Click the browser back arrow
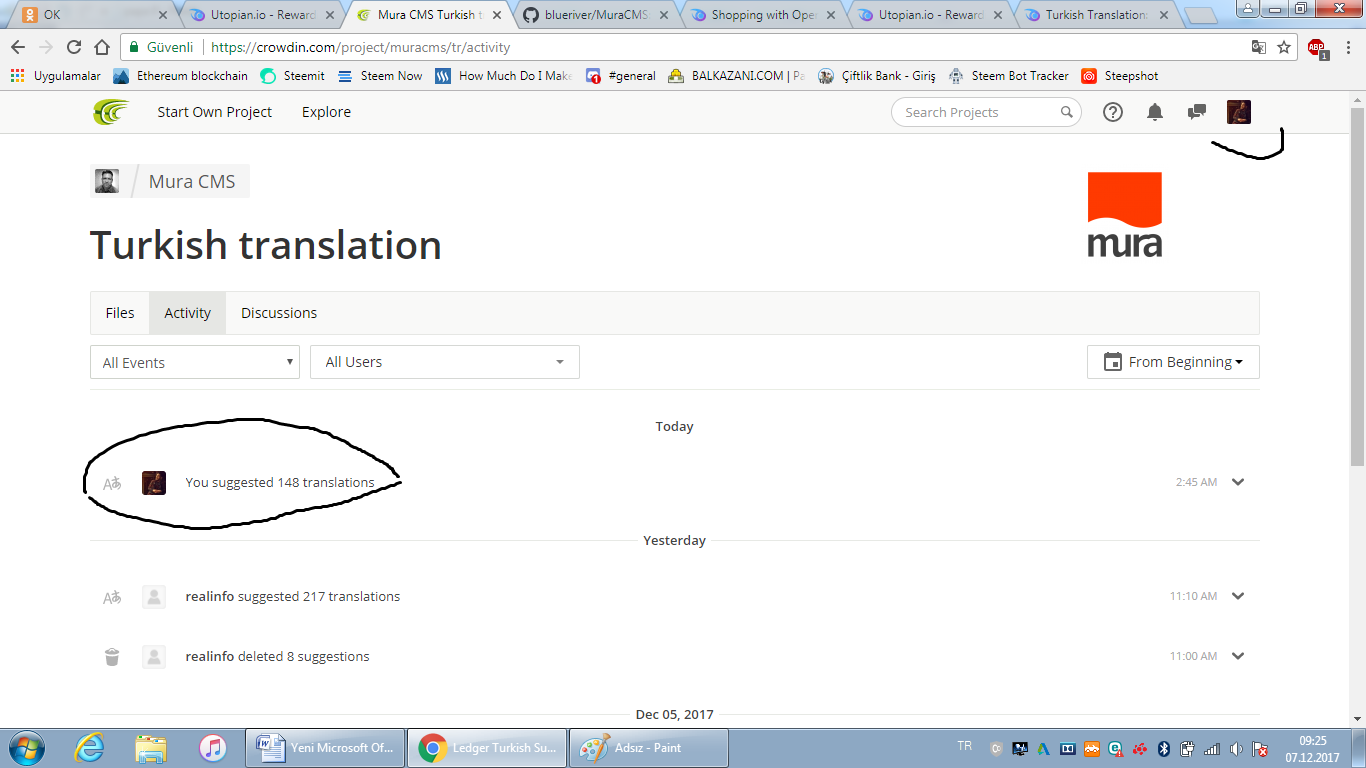The height and width of the screenshot is (768, 1366). click(x=18, y=47)
